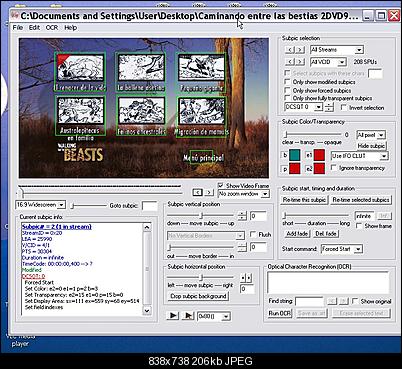Click the horizontal position left-right arrows
The width and height of the screenshot is (402, 369).
tap(246, 278)
